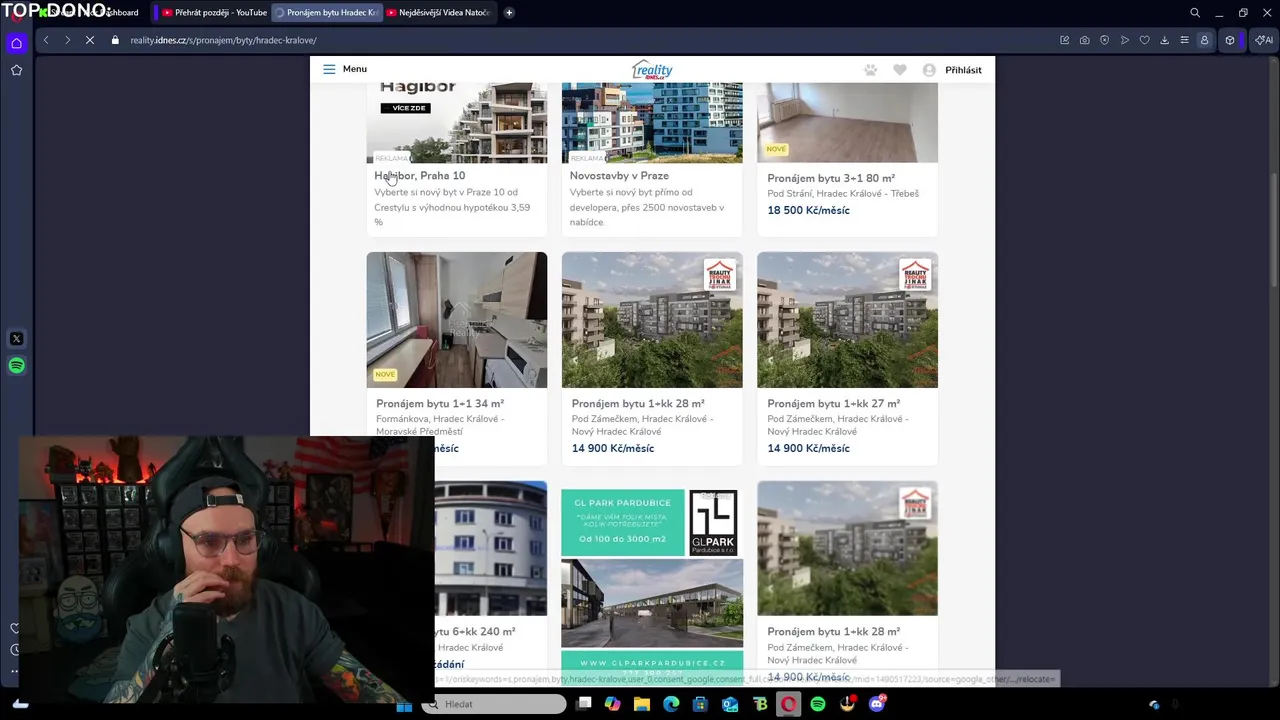Open listing Pronájem bytu 1+1 34 m²
The width and height of the screenshot is (1280, 720).
point(440,404)
